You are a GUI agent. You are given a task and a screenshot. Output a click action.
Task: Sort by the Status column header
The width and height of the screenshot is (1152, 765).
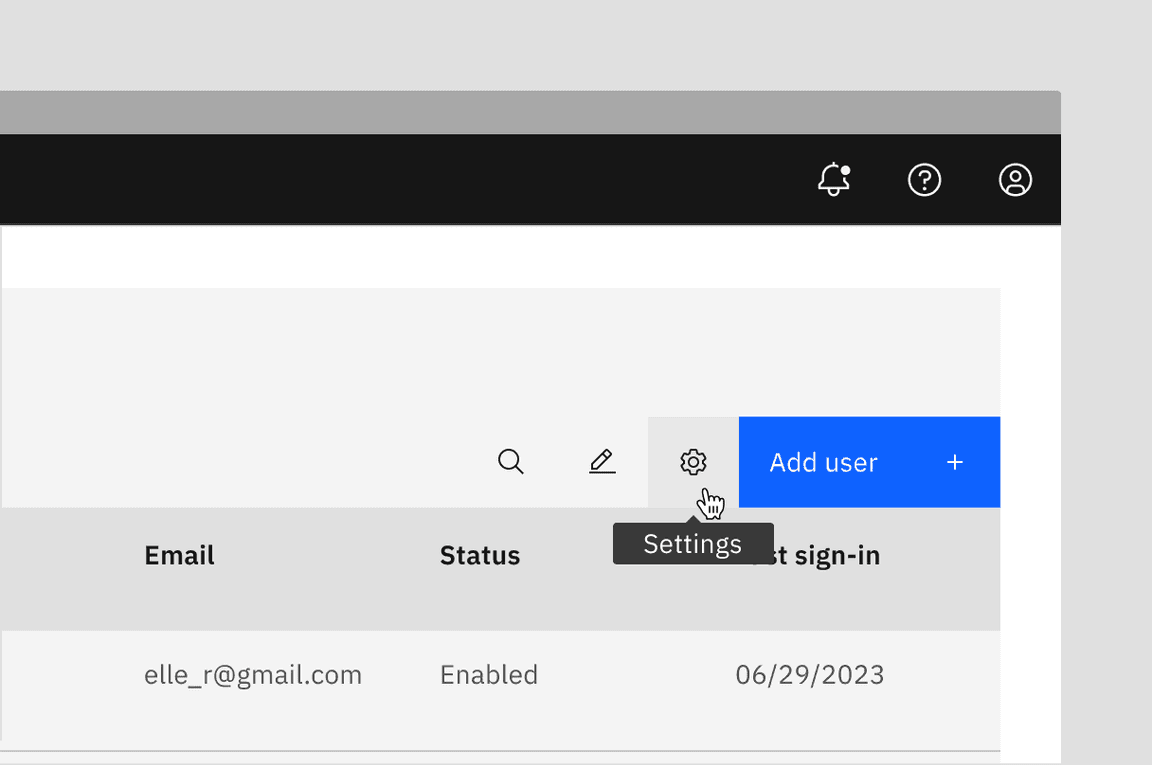(x=480, y=556)
